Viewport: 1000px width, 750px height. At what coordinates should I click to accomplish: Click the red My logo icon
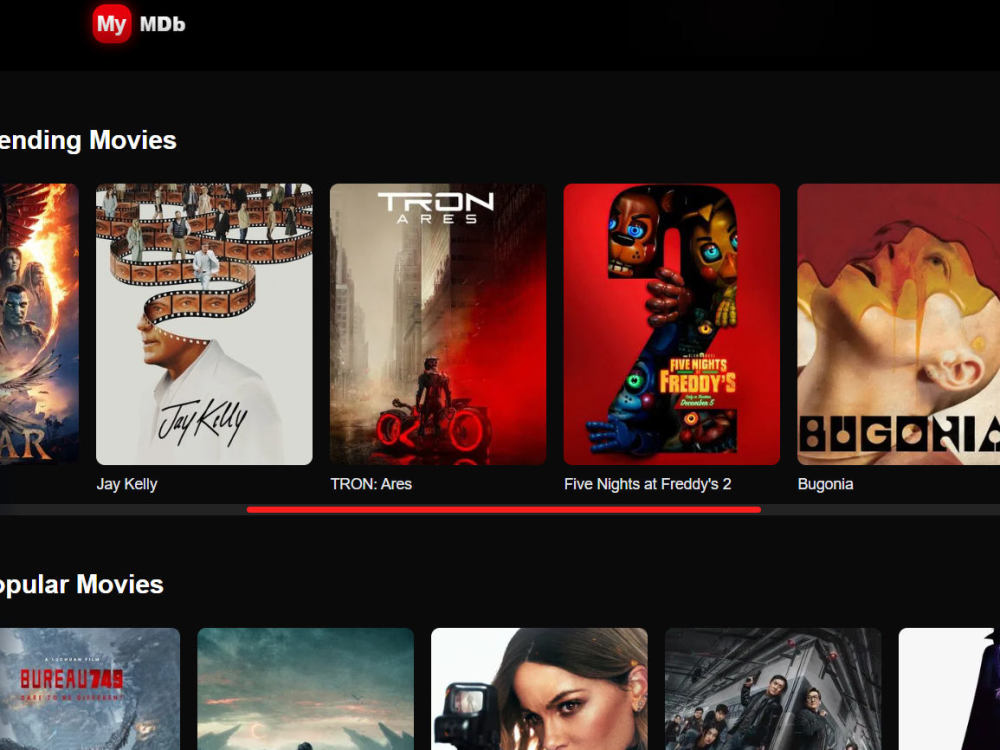(x=112, y=24)
